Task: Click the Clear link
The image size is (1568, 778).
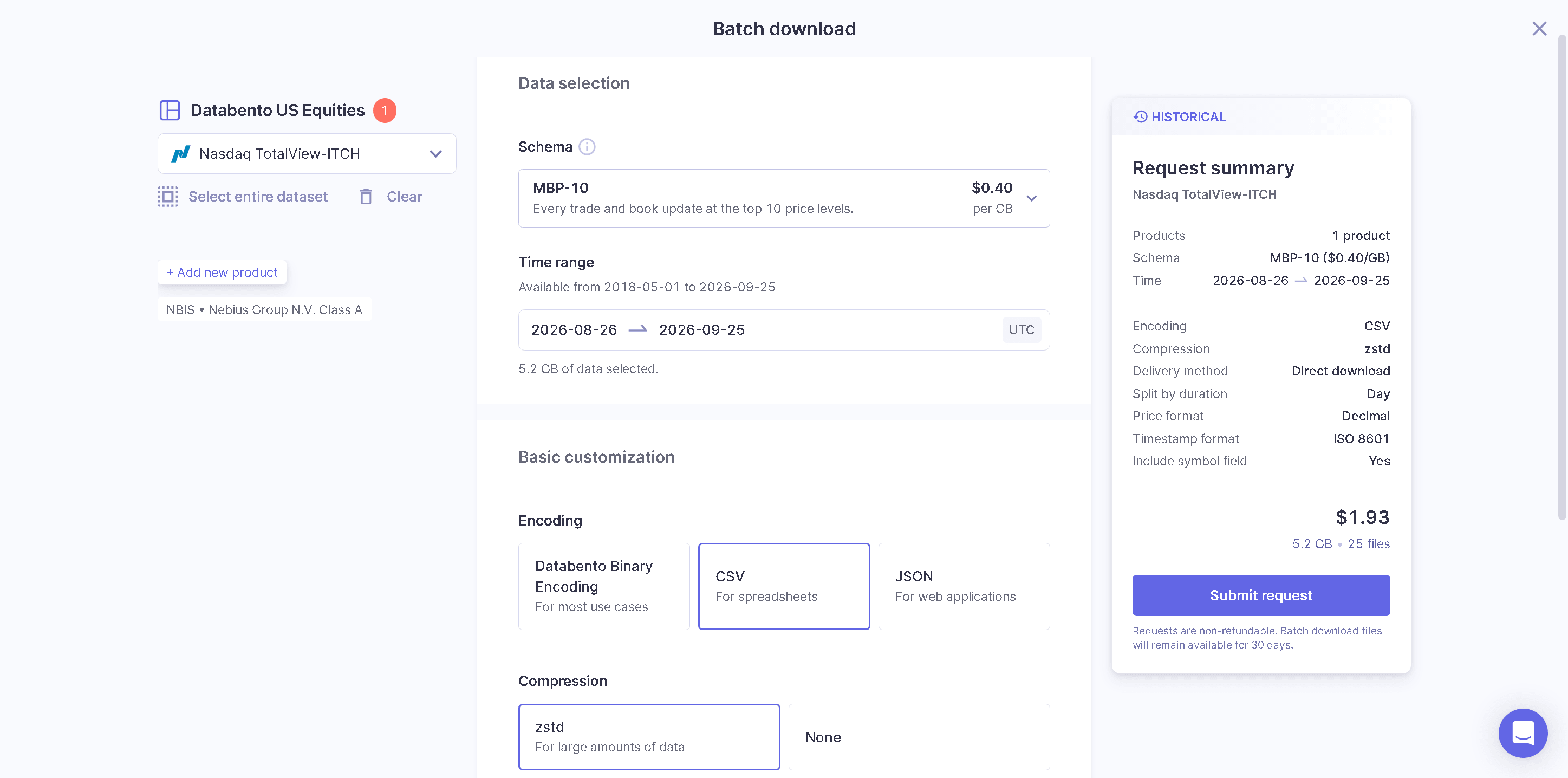Action: [x=404, y=197]
